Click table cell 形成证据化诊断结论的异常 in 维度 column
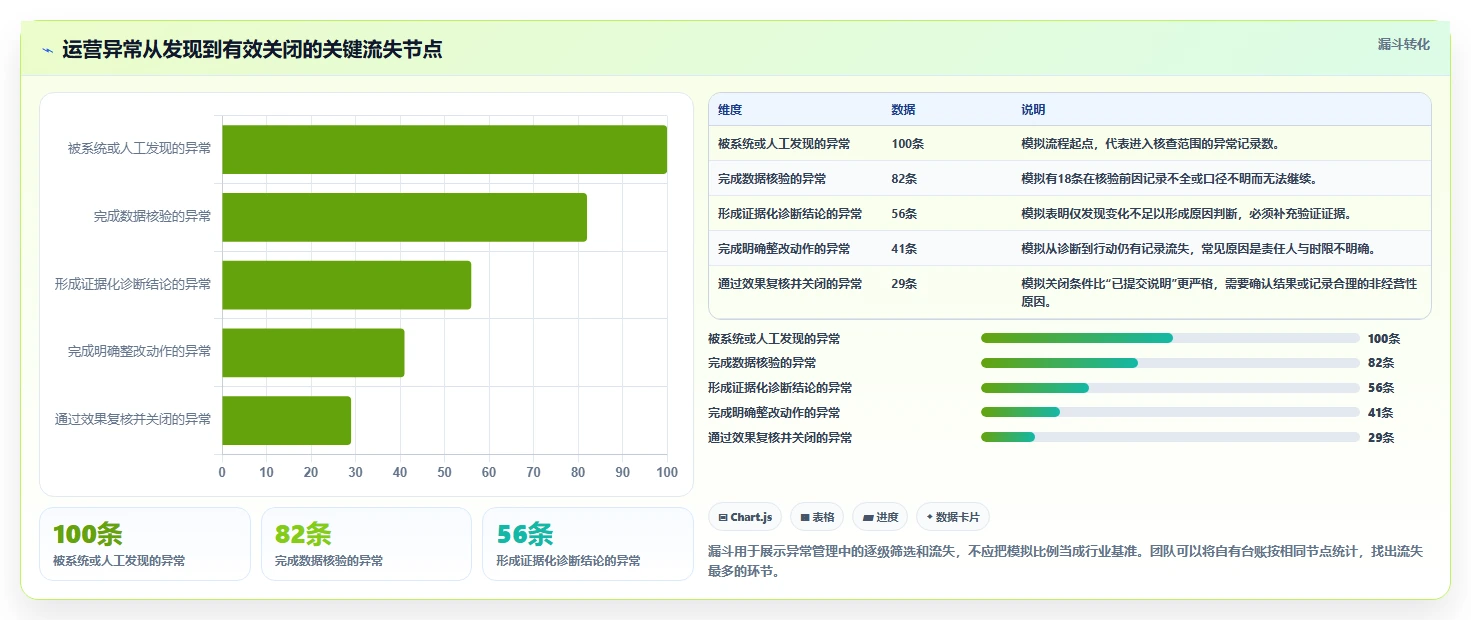Screen dimensions: 1471x620 pyautogui.click(x=790, y=214)
